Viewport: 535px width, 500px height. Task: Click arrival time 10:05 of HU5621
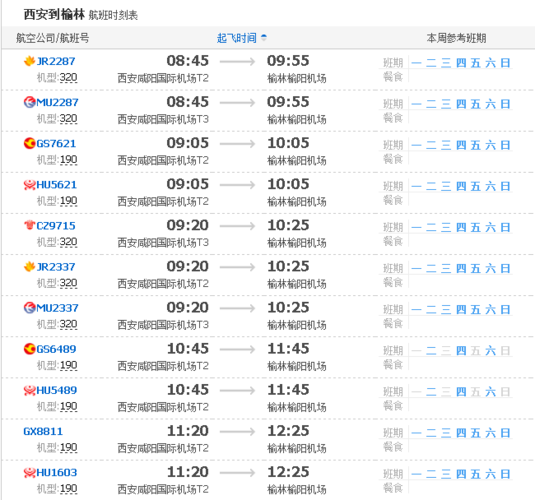pyautogui.click(x=288, y=184)
